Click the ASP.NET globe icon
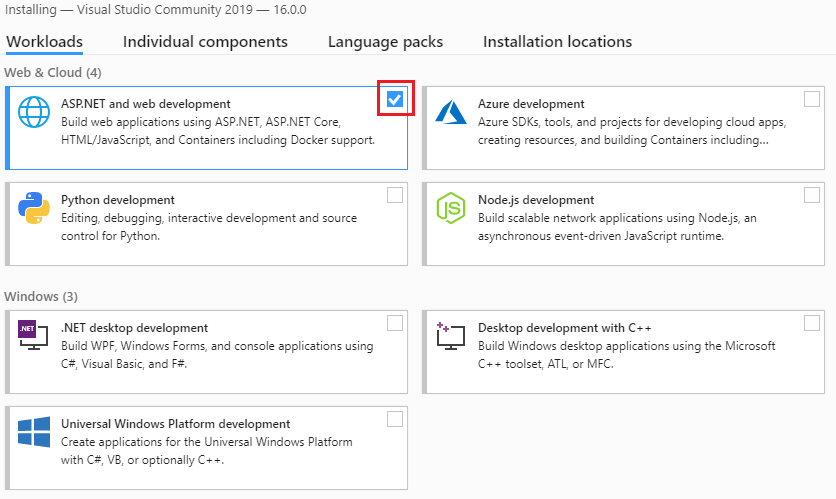Screen dimensions: 836x499 click(x=34, y=112)
